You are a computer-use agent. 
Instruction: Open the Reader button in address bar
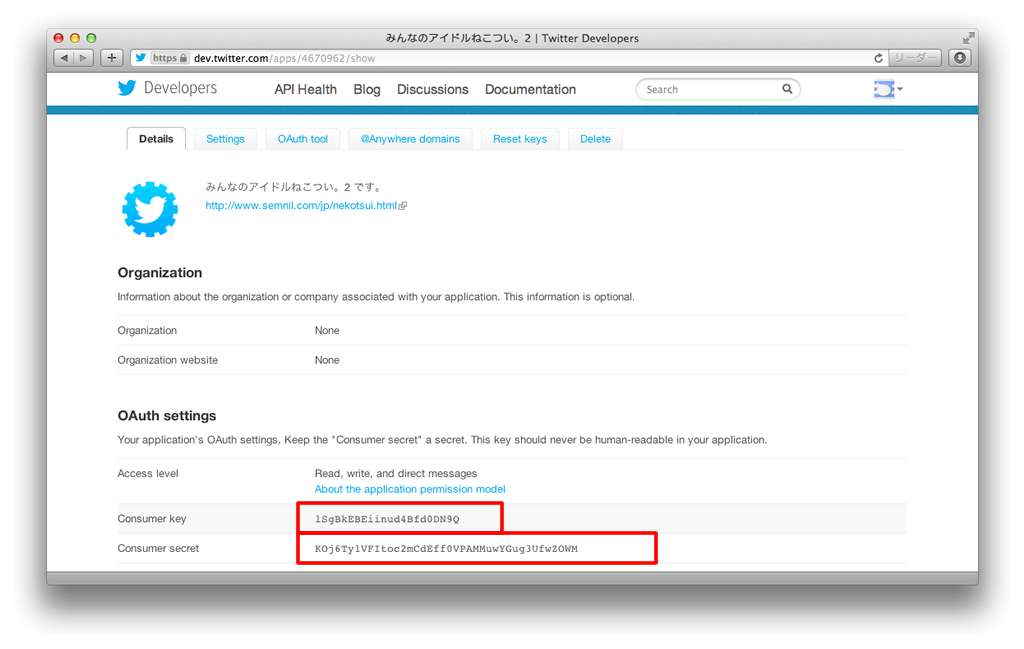click(915, 58)
